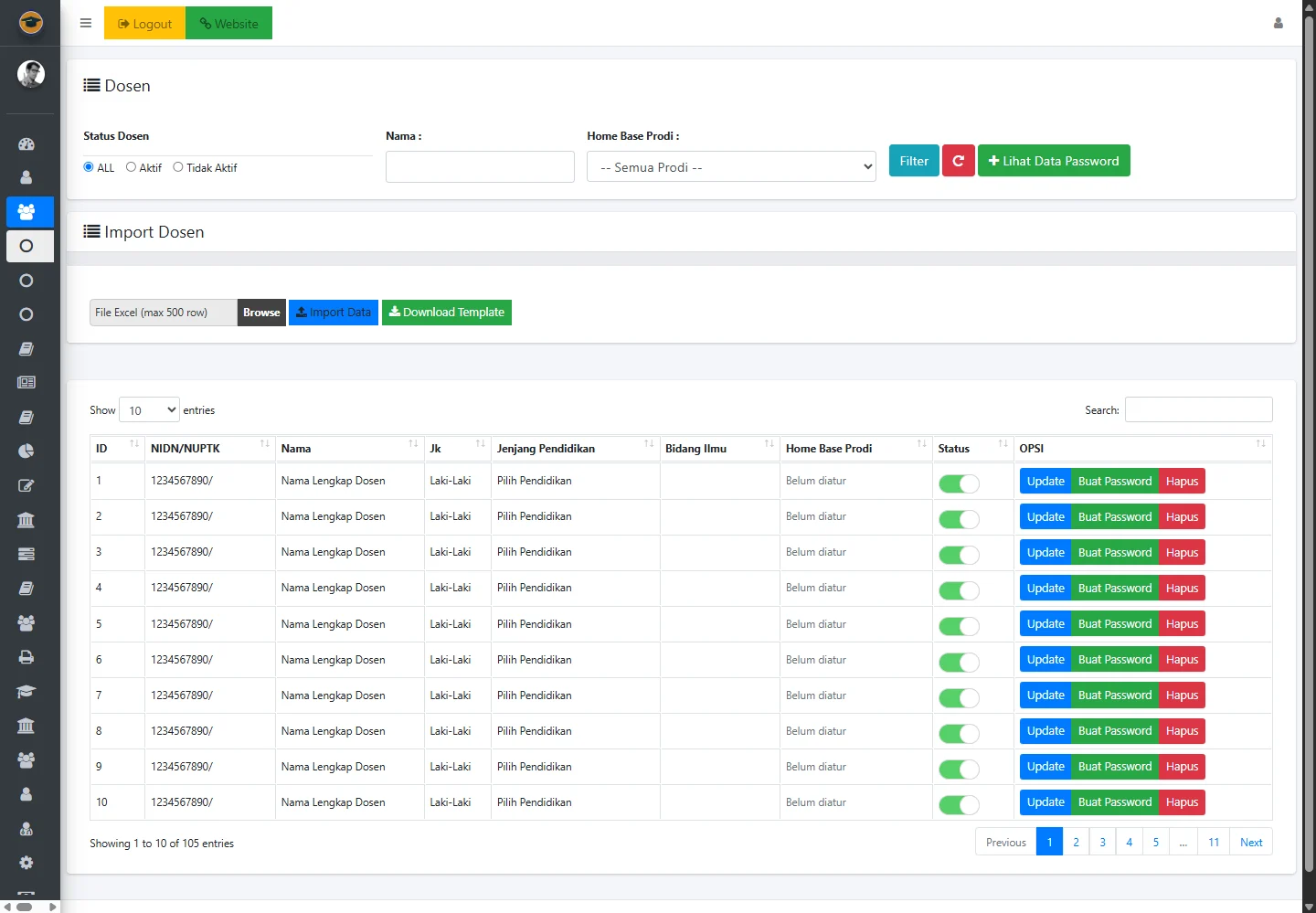Toggle status switch for row 1
Viewport: 1316px width, 913px height.
(959, 483)
